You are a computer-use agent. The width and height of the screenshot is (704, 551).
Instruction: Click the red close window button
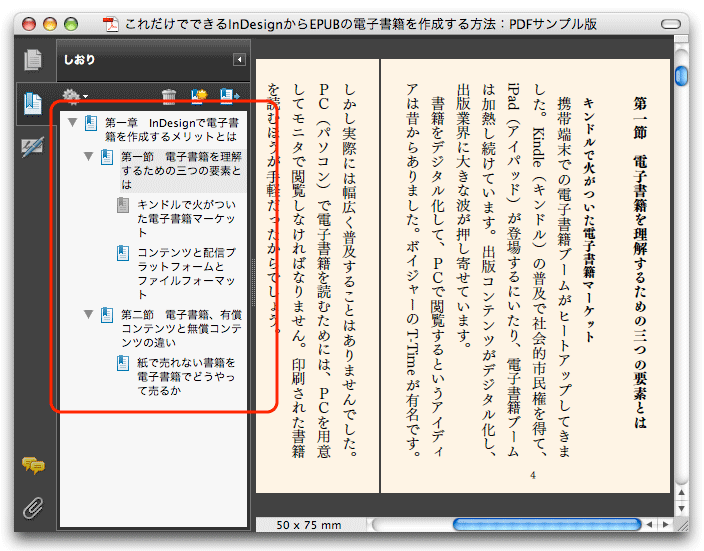click(29, 24)
